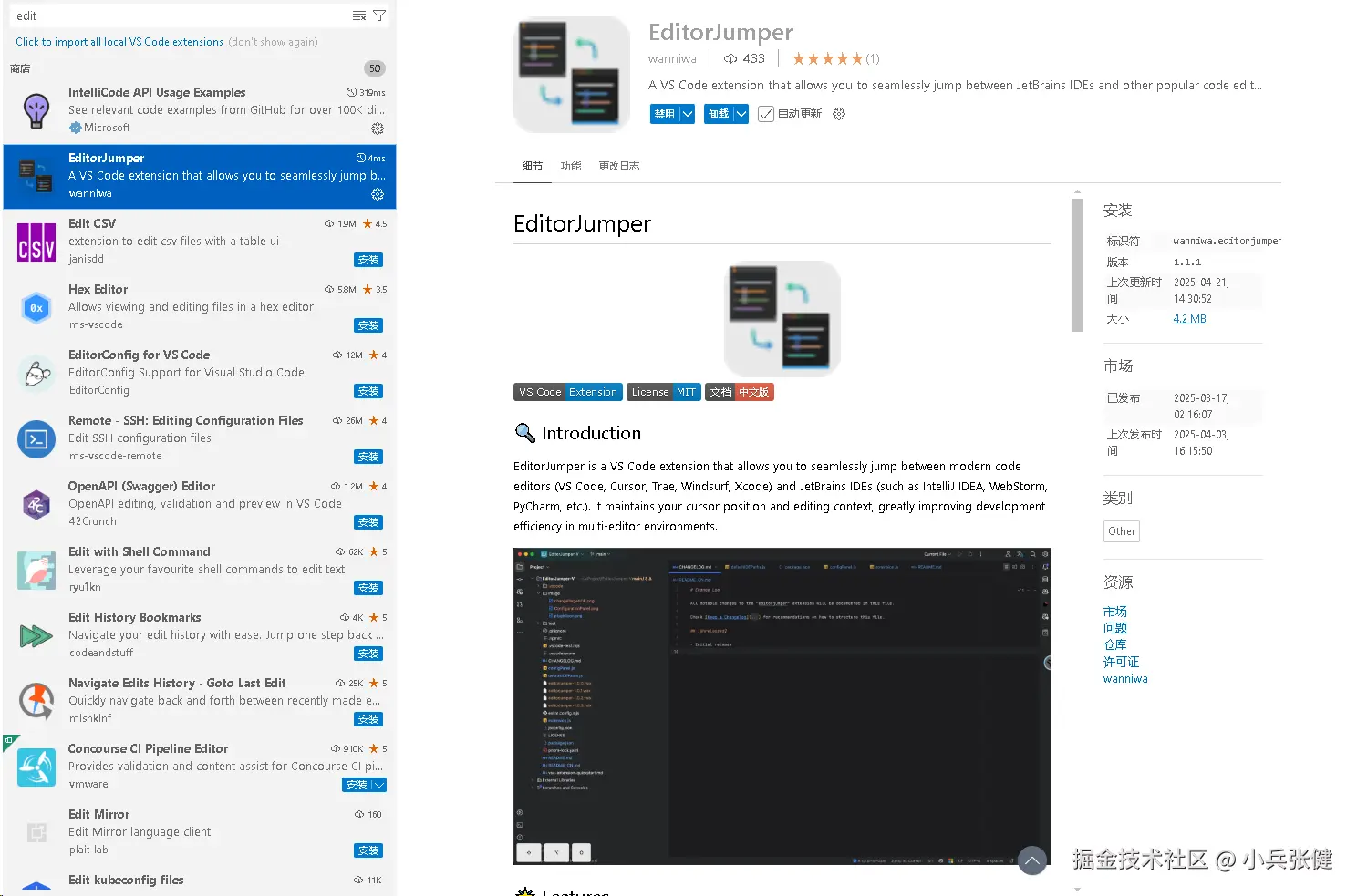Click the wanniwa publisher name in header
This screenshot has height=896, width=1357.
[x=672, y=59]
